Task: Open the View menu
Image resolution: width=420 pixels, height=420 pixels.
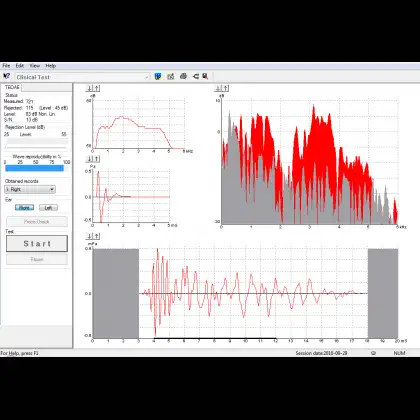Action: pos(35,66)
